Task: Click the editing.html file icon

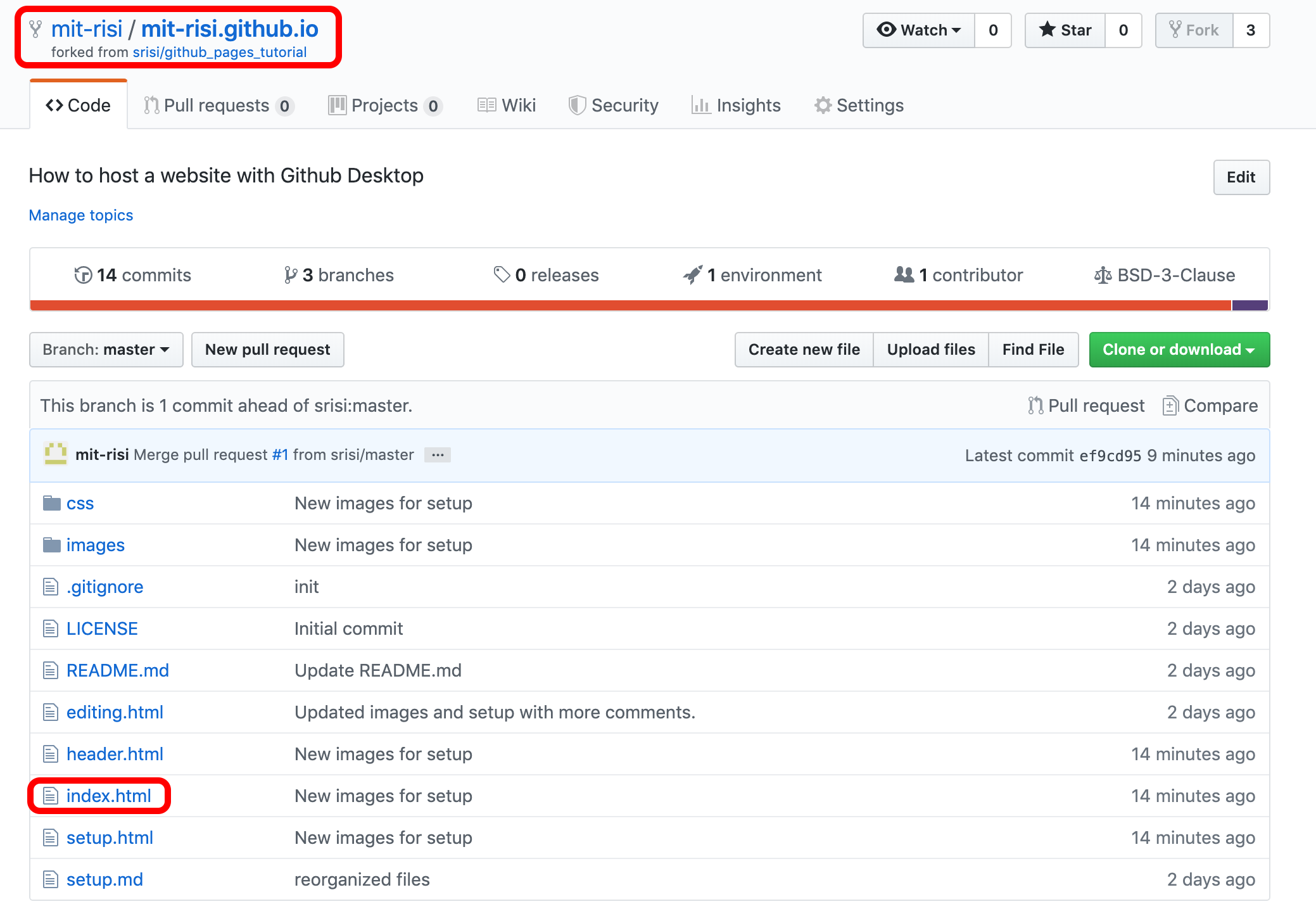Action: click(51, 712)
